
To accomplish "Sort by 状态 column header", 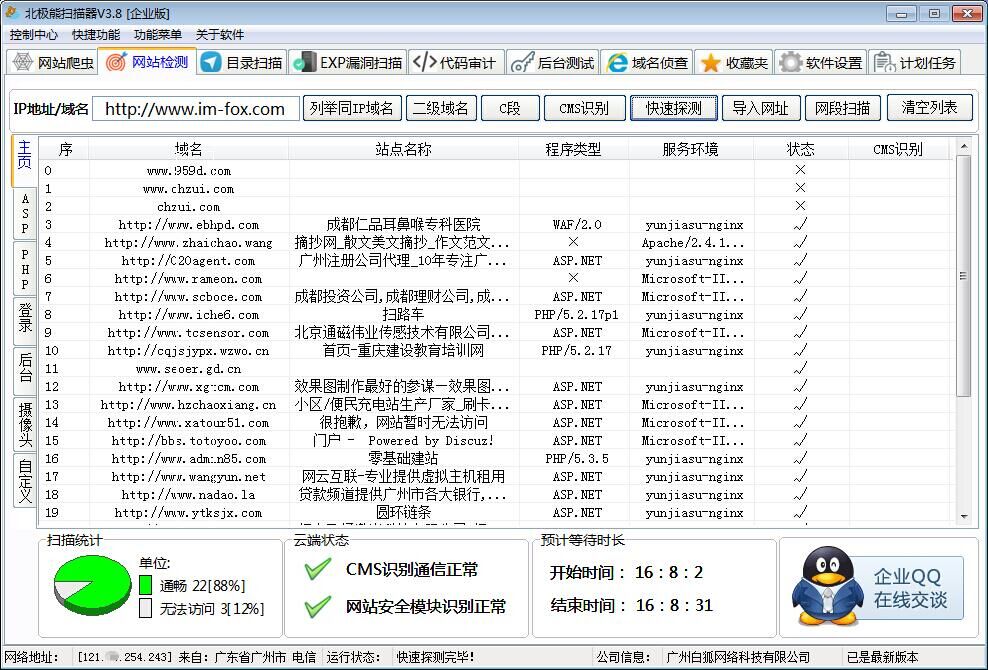I will pos(801,149).
